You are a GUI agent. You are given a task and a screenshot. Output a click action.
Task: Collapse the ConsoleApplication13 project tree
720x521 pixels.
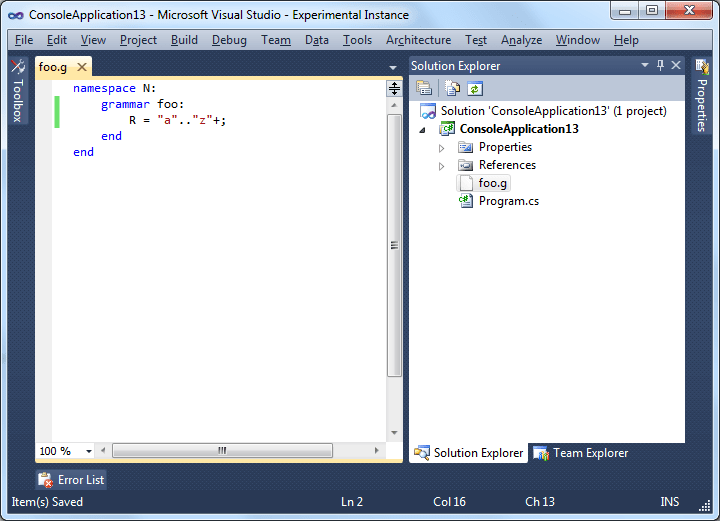(x=422, y=130)
